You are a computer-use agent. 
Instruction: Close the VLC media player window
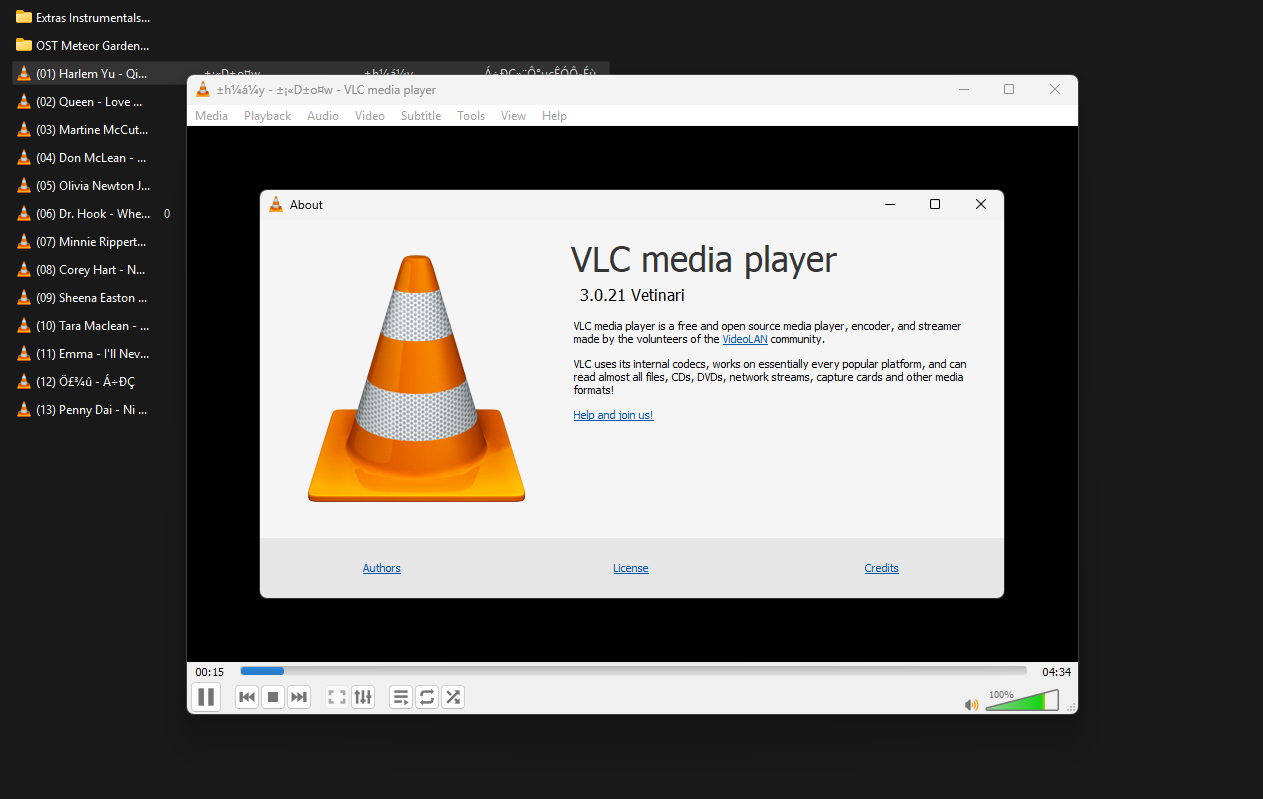1055,90
